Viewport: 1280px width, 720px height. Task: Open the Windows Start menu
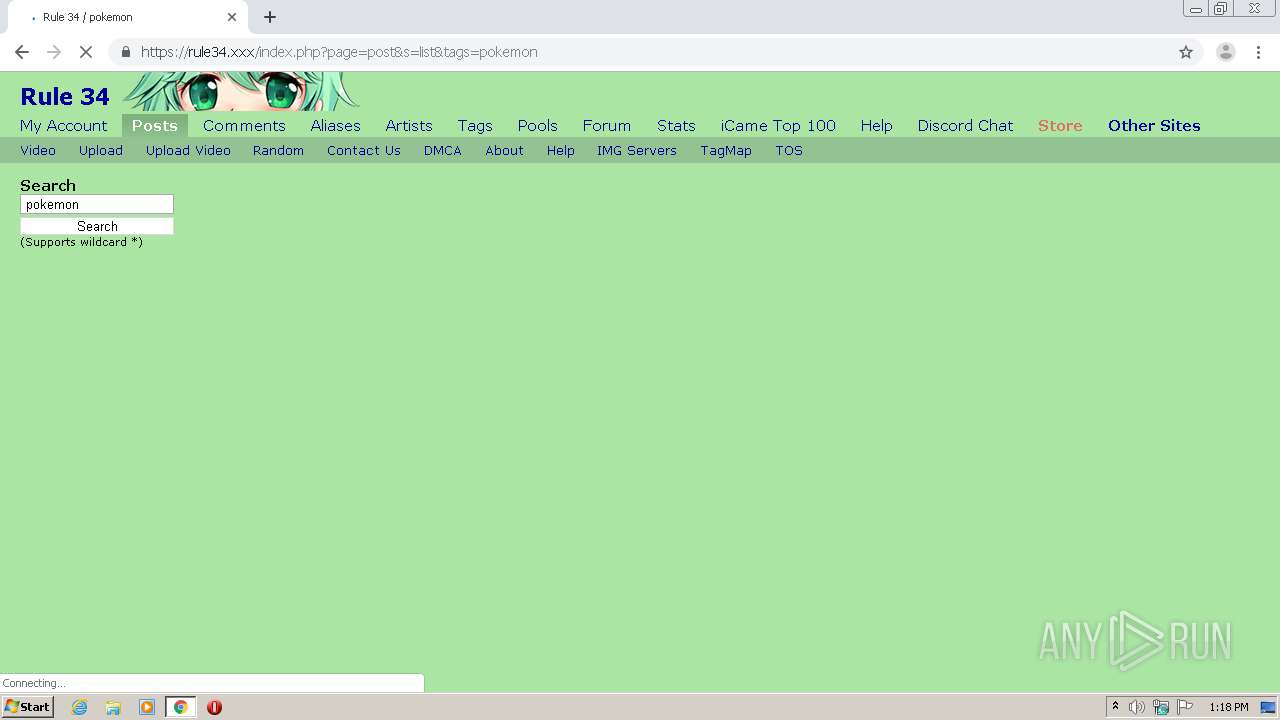coord(28,707)
